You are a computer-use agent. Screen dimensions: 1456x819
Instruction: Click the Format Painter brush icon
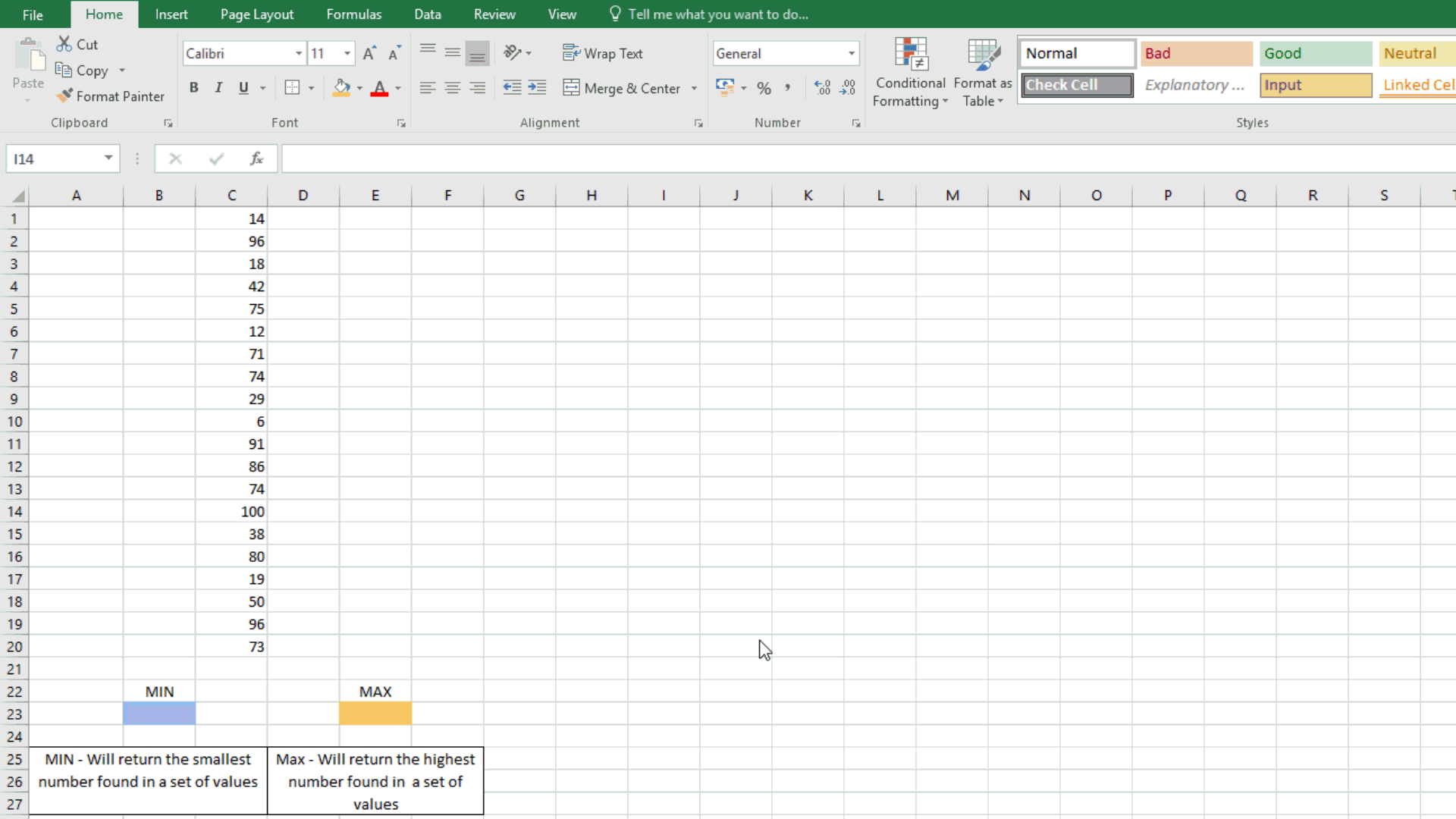(x=65, y=96)
